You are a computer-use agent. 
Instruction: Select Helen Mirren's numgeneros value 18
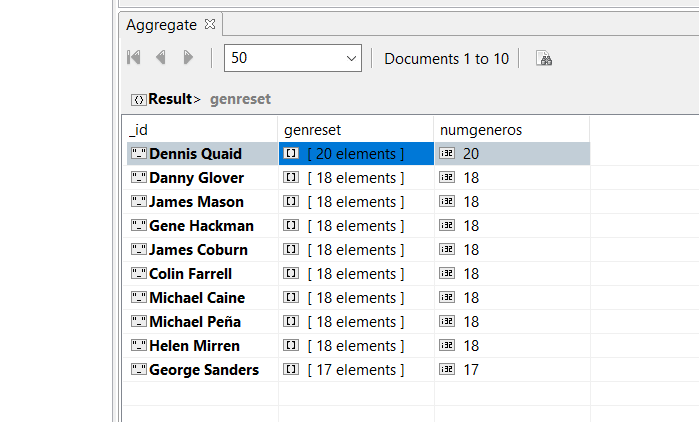(x=471, y=346)
